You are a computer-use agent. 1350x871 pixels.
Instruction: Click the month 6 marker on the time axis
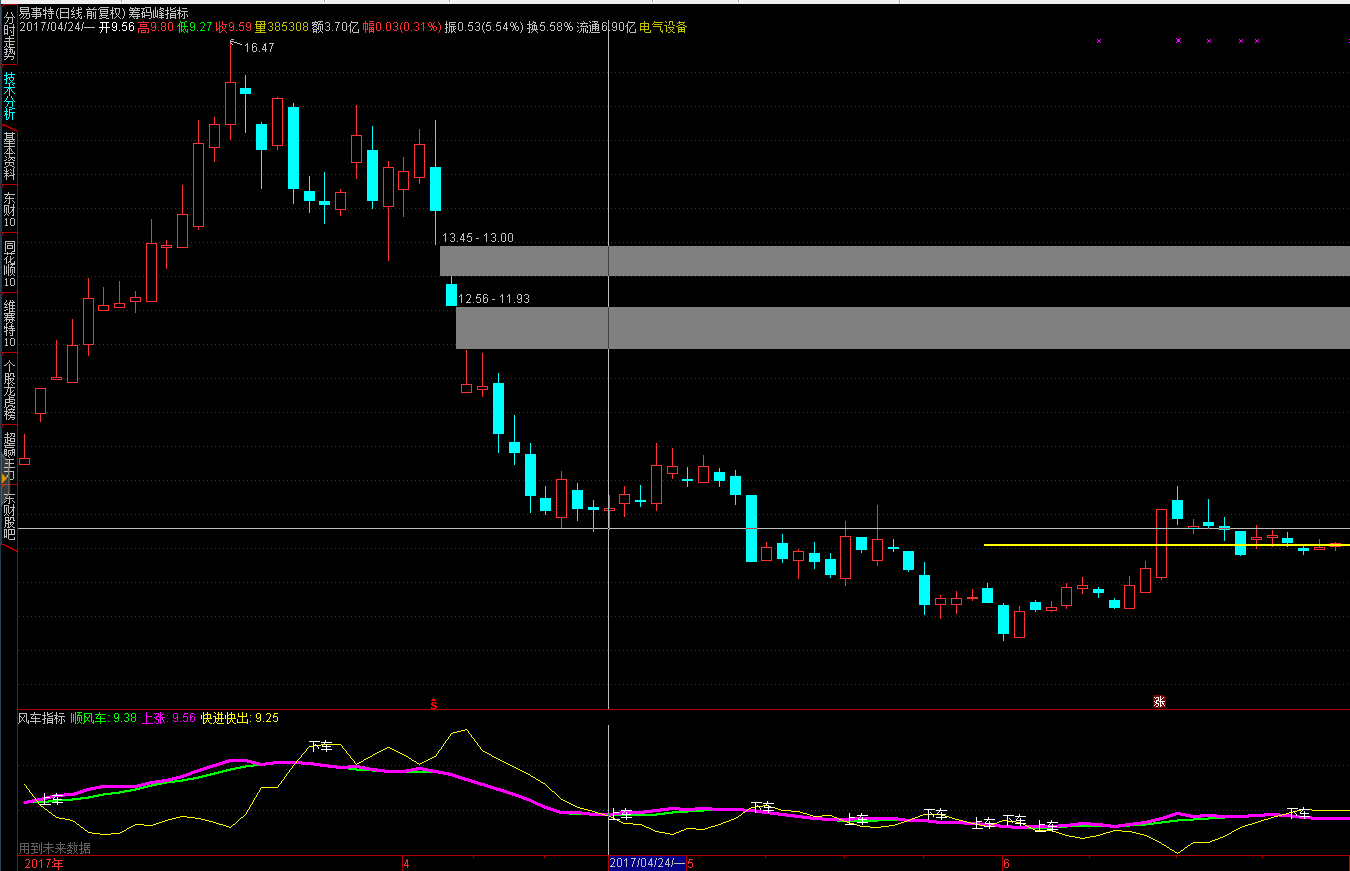pos(1007,863)
